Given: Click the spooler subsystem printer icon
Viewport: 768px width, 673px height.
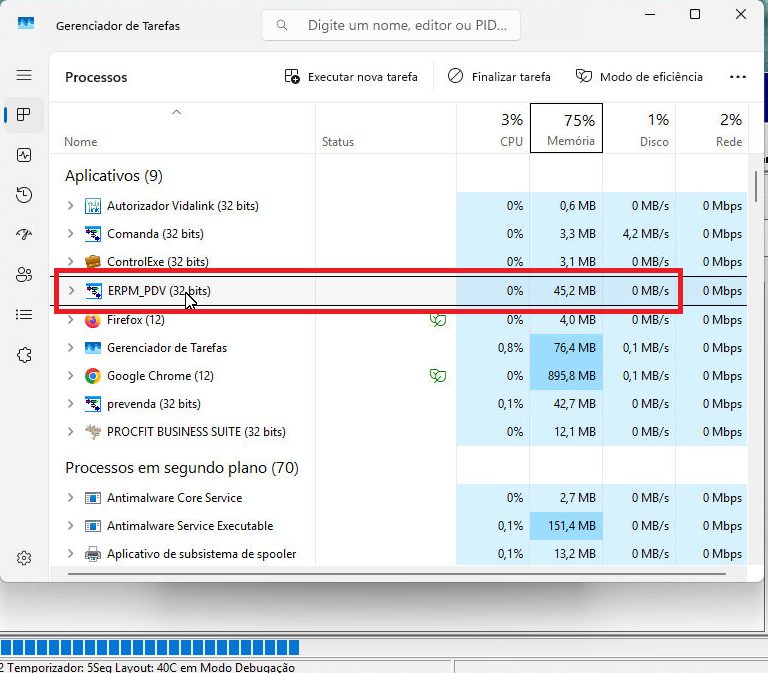Looking at the screenshot, I should coord(93,554).
